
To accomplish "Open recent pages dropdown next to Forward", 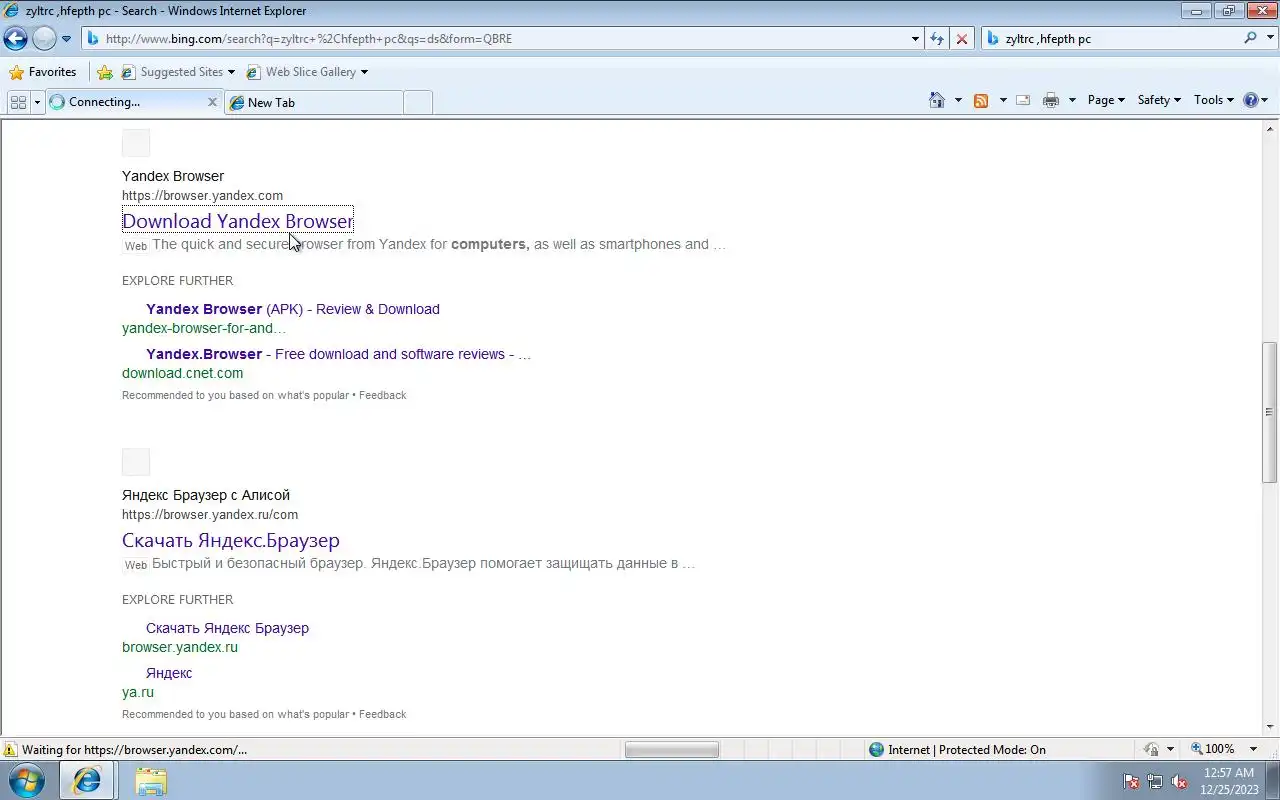I will (x=66, y=39).
